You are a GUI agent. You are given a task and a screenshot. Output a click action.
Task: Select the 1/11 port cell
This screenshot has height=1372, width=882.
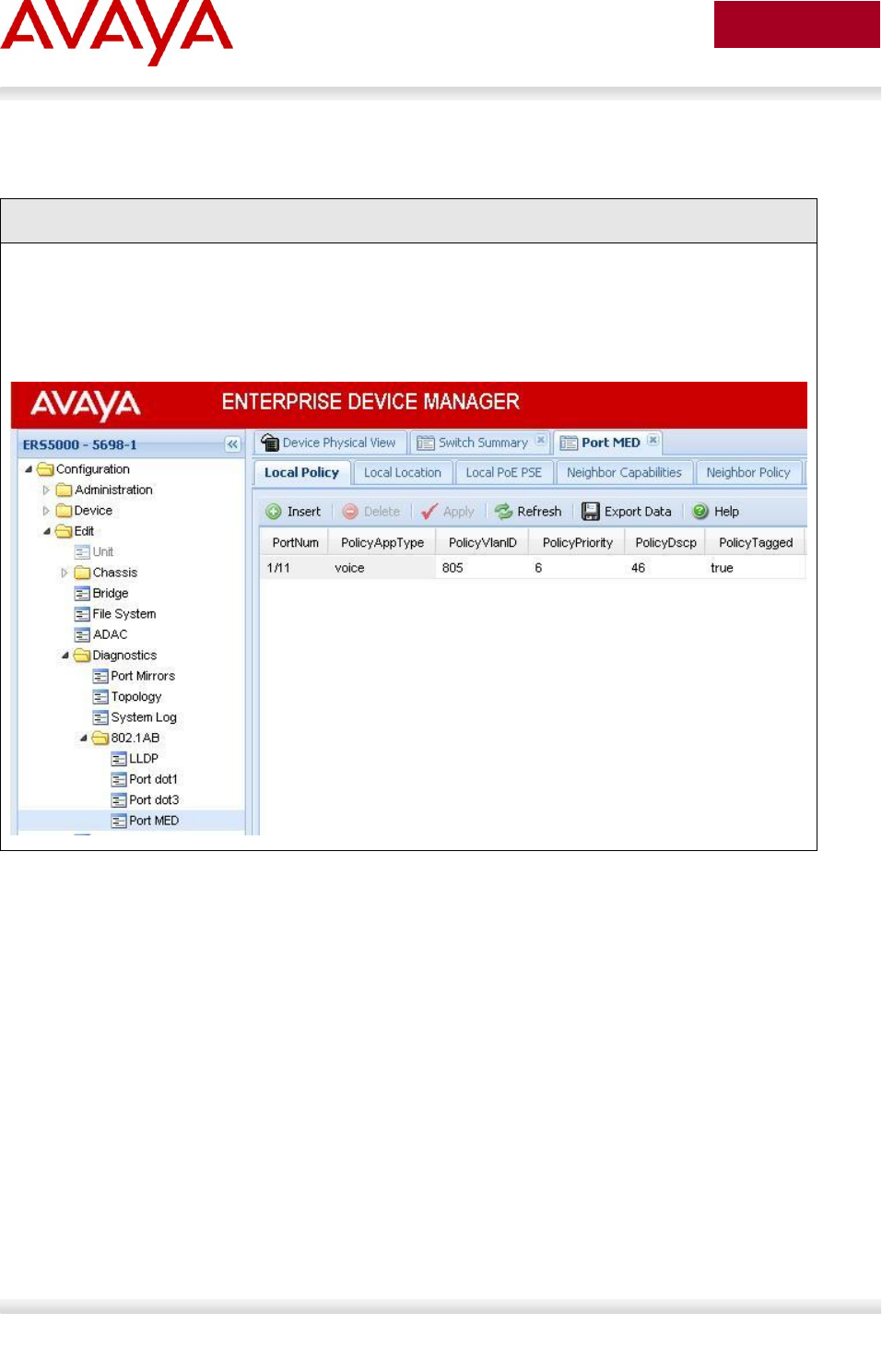pyautogui.click(x=295, y=568)
